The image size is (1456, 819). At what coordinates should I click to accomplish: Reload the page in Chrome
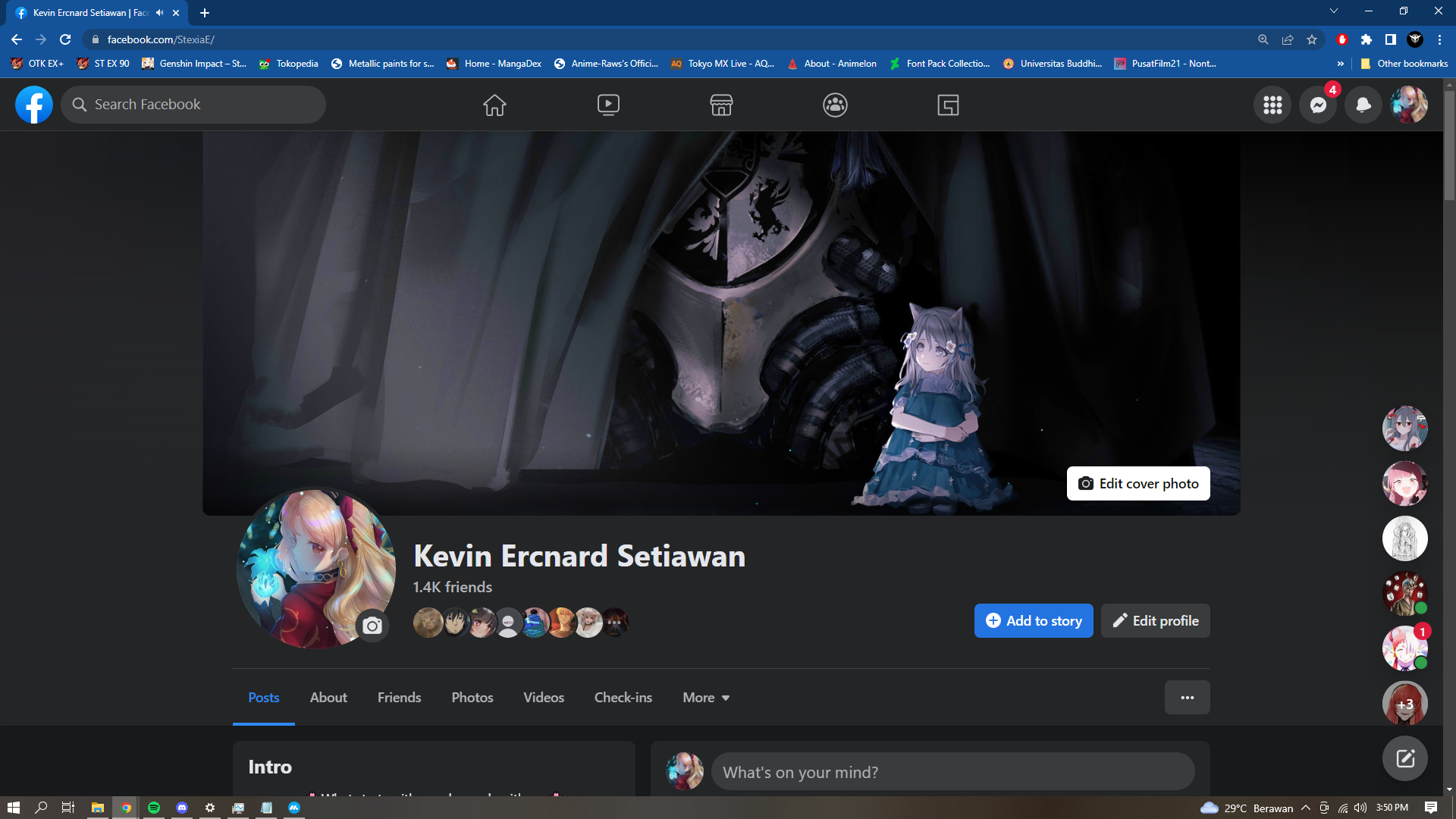pos(65,39)
